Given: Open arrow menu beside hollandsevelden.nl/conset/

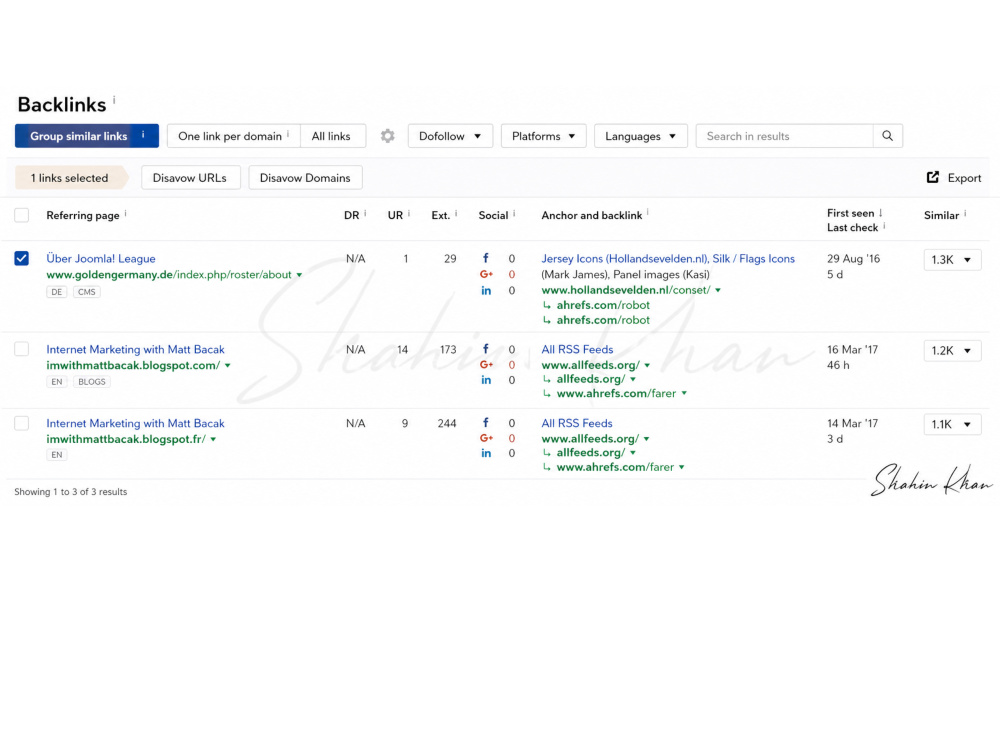Looking at the screenshot, I should coord(718,290).
